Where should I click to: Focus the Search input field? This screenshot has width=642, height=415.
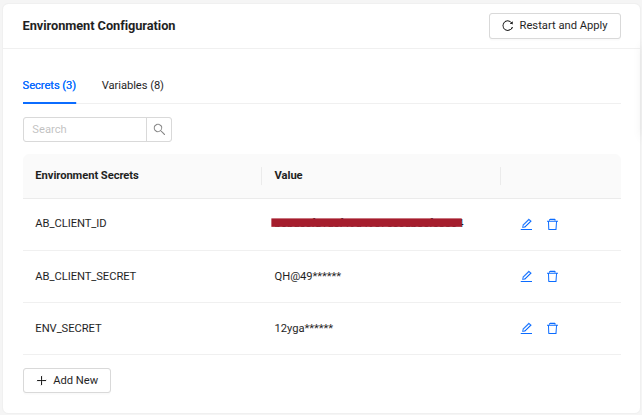click(x=85, y=129)
